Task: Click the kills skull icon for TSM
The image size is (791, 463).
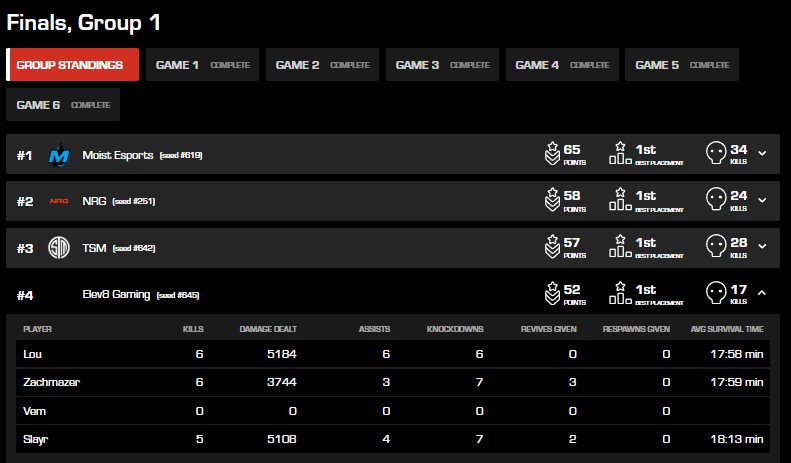Action: click(716, 246)
